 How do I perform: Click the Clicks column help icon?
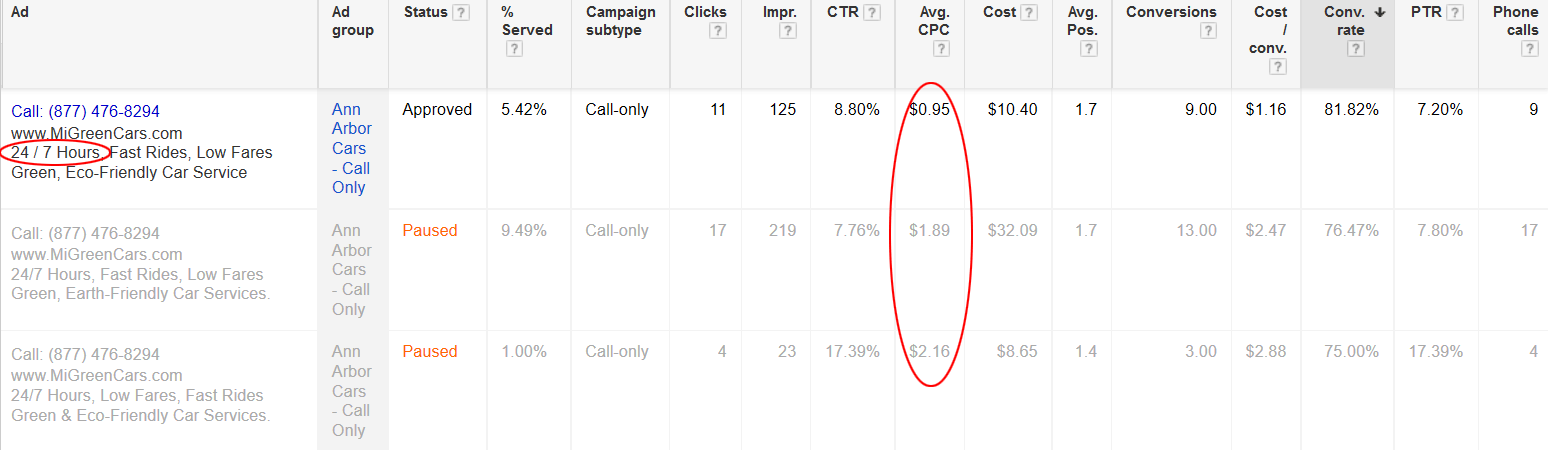pyautogui.click(x=717, y=31)
